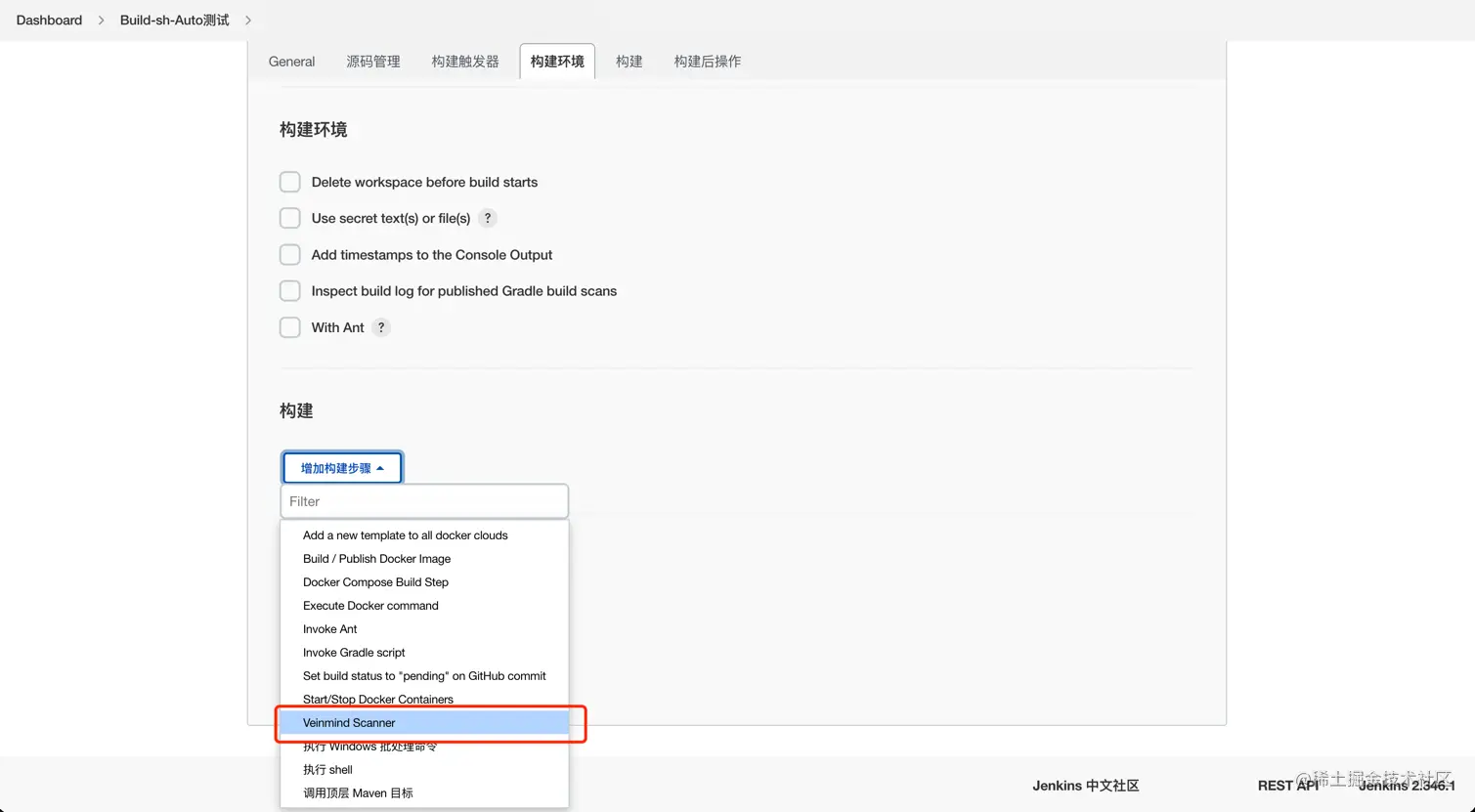Click breadcrumb chevron after Dashboard
Image resolution: width=1475 pixels, height=812 pixels.
(x=101, y=20)
